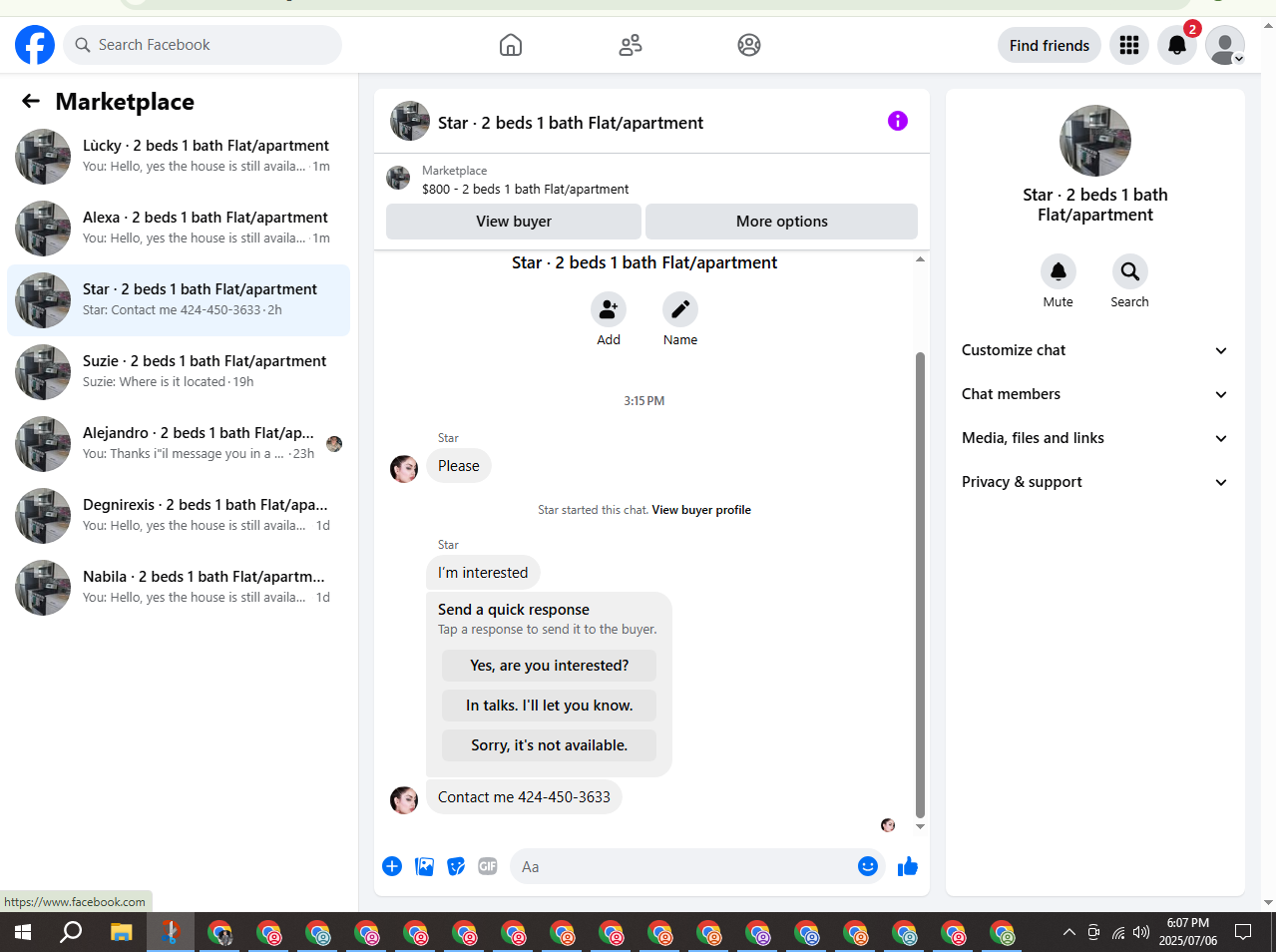This screenshot has height=952, width=1276.
Task: Open Lùcky conversation in Marketplace list
Action: click(179, 157)
